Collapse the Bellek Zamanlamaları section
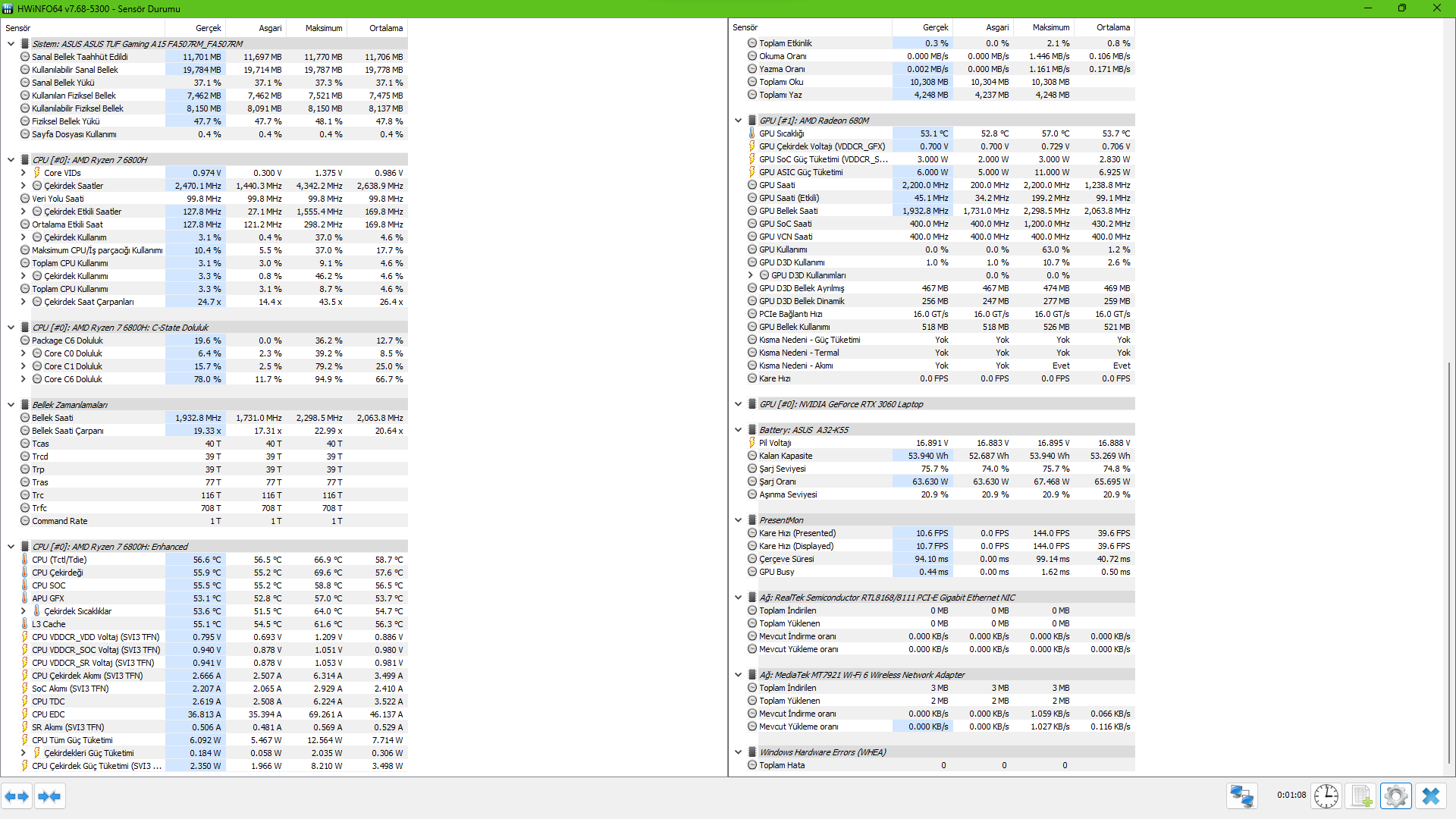 click(11, 405)
